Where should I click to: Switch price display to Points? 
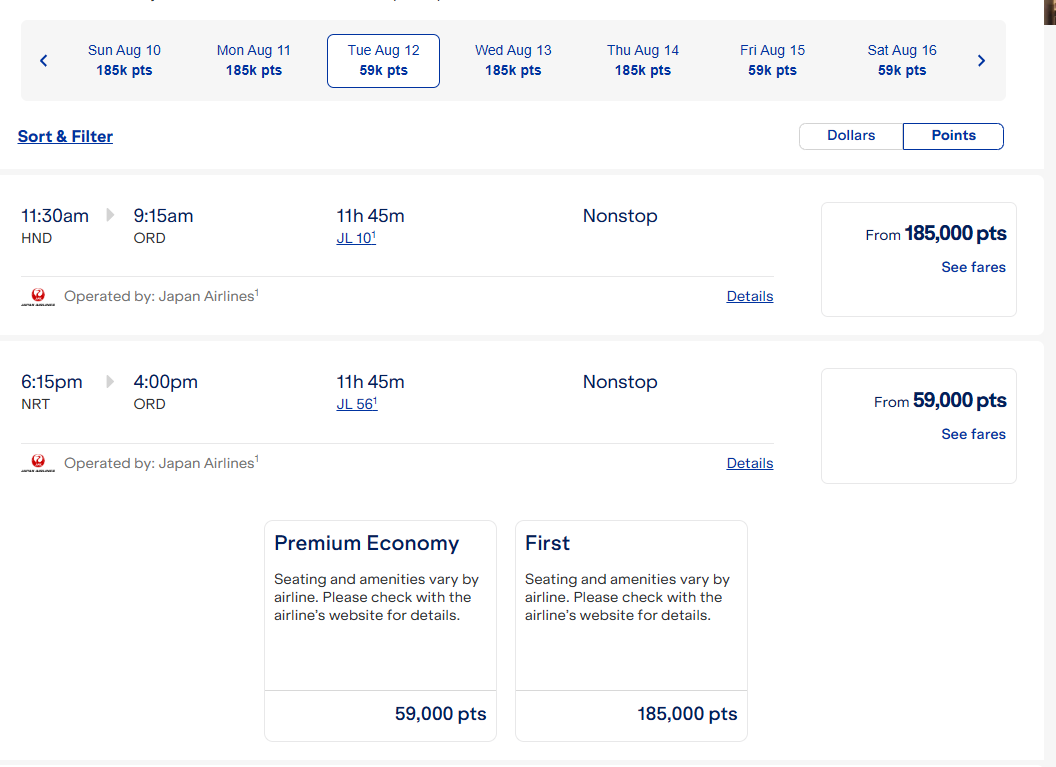click(953, 136)
